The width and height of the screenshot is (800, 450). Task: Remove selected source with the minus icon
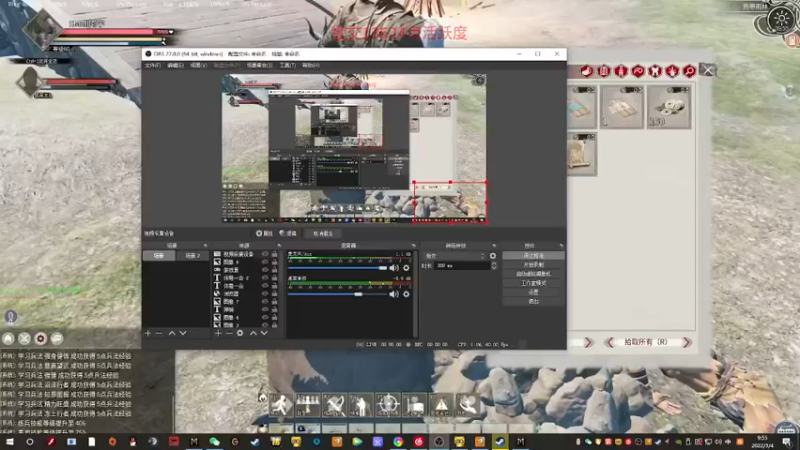(x=229, y=333)
